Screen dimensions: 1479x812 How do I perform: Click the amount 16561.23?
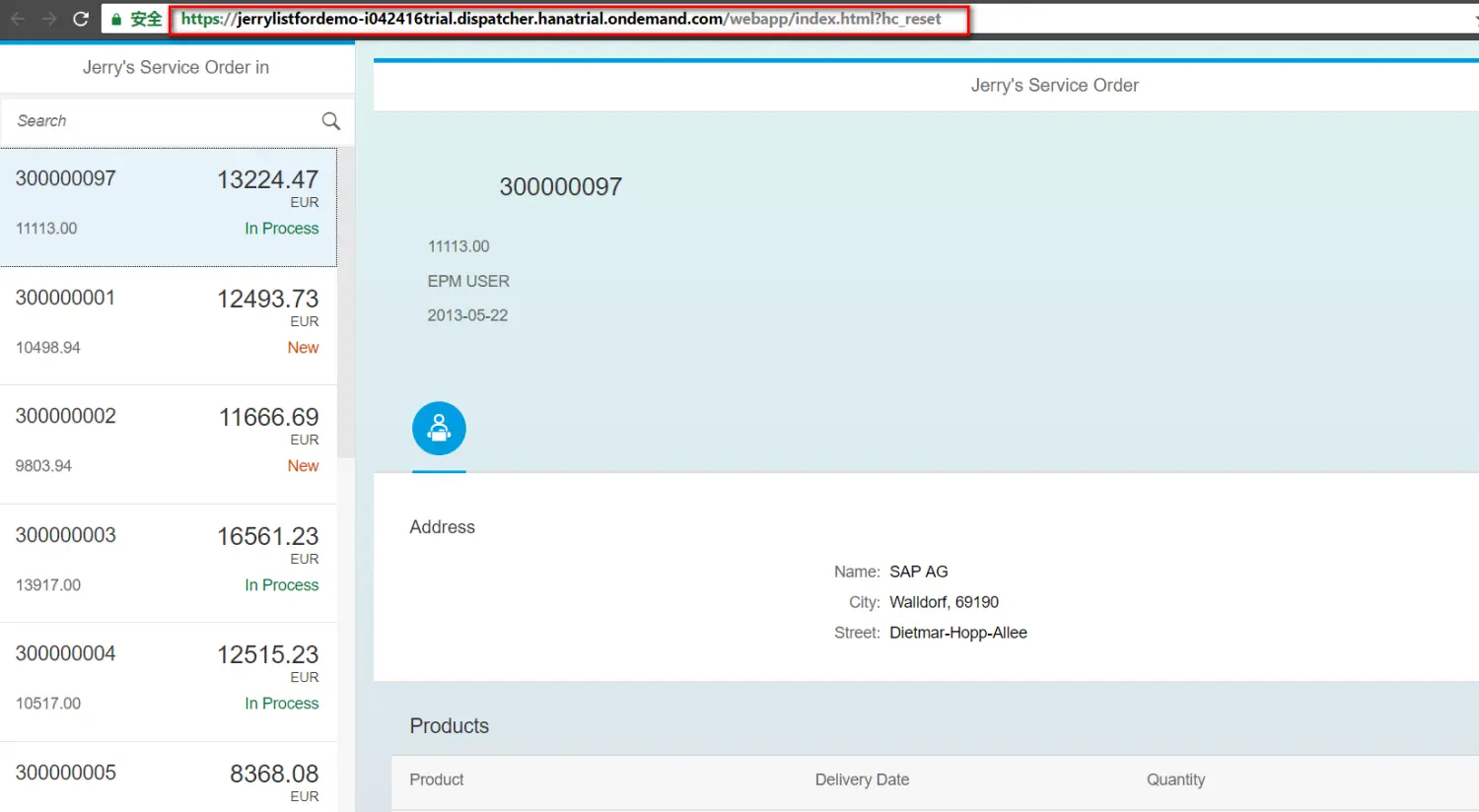(267, 536)
